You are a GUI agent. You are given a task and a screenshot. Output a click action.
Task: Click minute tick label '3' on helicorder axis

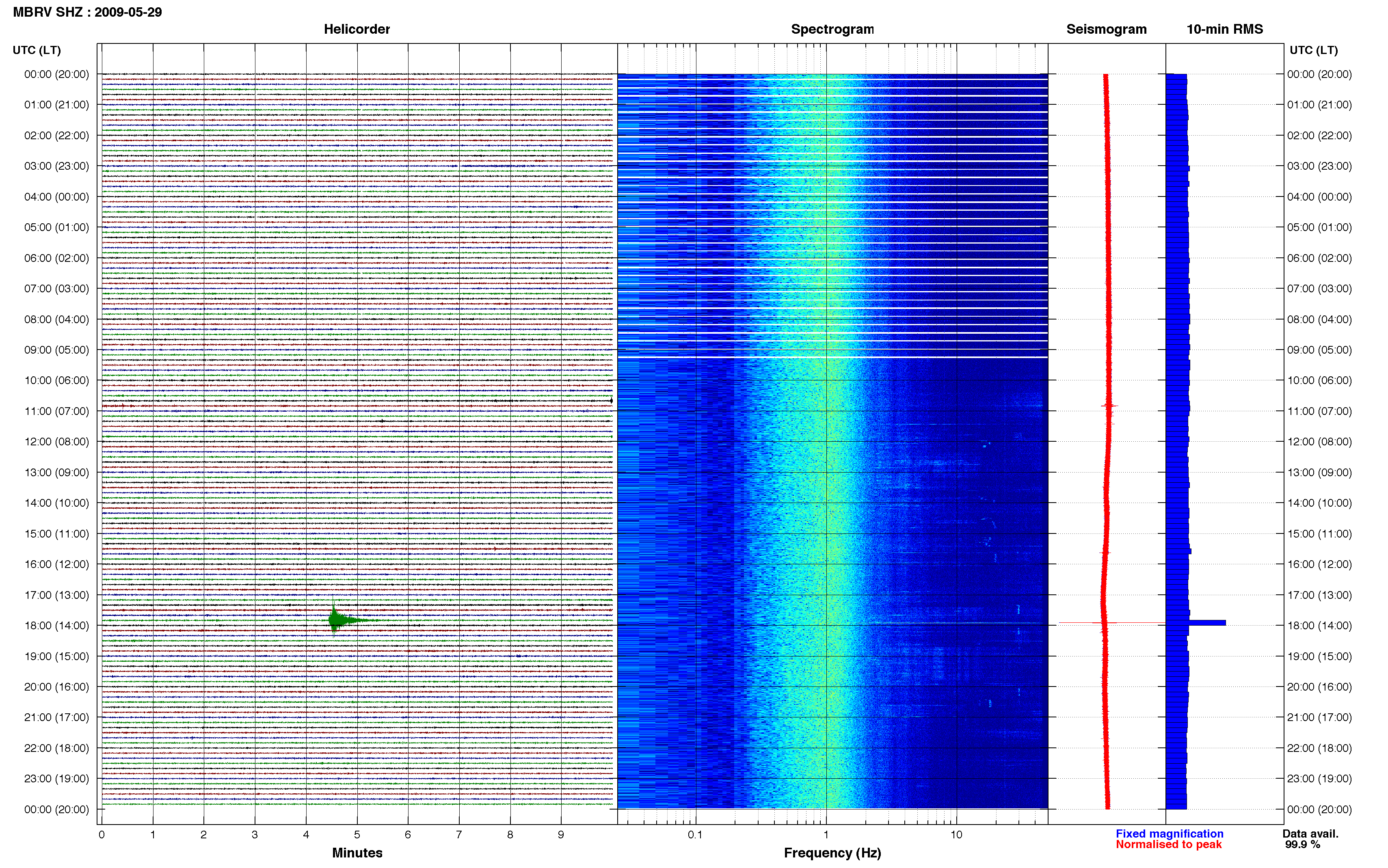[x=254, y=835]
